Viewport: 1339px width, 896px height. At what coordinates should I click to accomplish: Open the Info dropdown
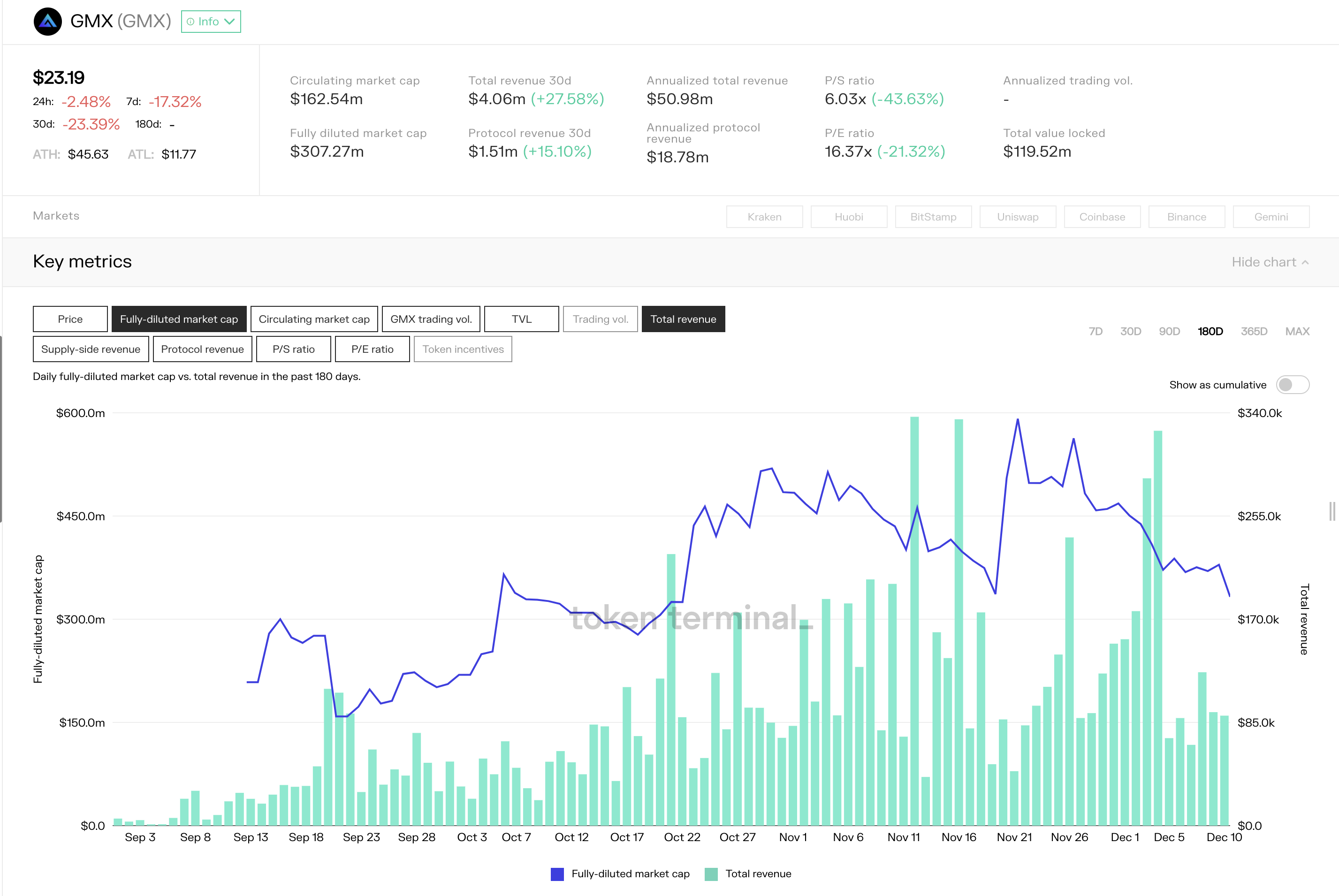coord(211,22)
